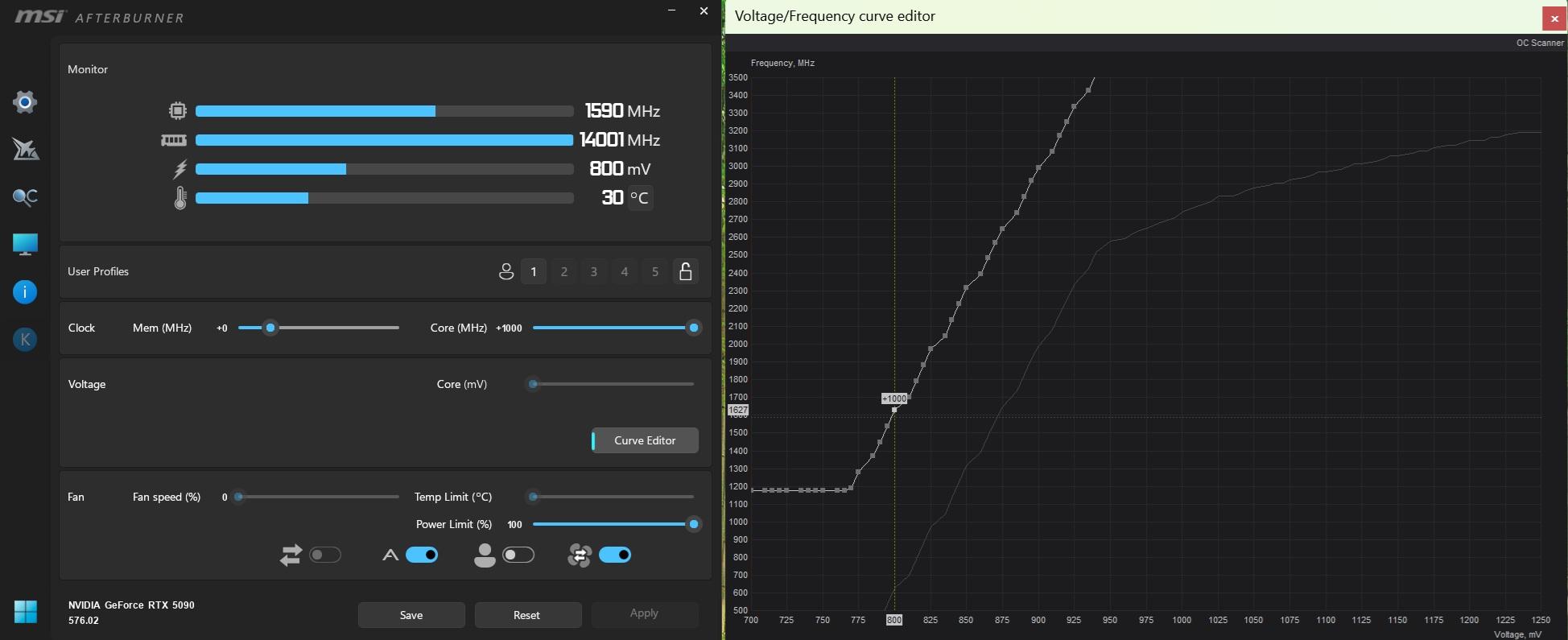The width and height of the screenshot is (1568, 640).
Task: Launch OC Scanner magnifier icon in sidebar
Action: click(x=25, y=197)
